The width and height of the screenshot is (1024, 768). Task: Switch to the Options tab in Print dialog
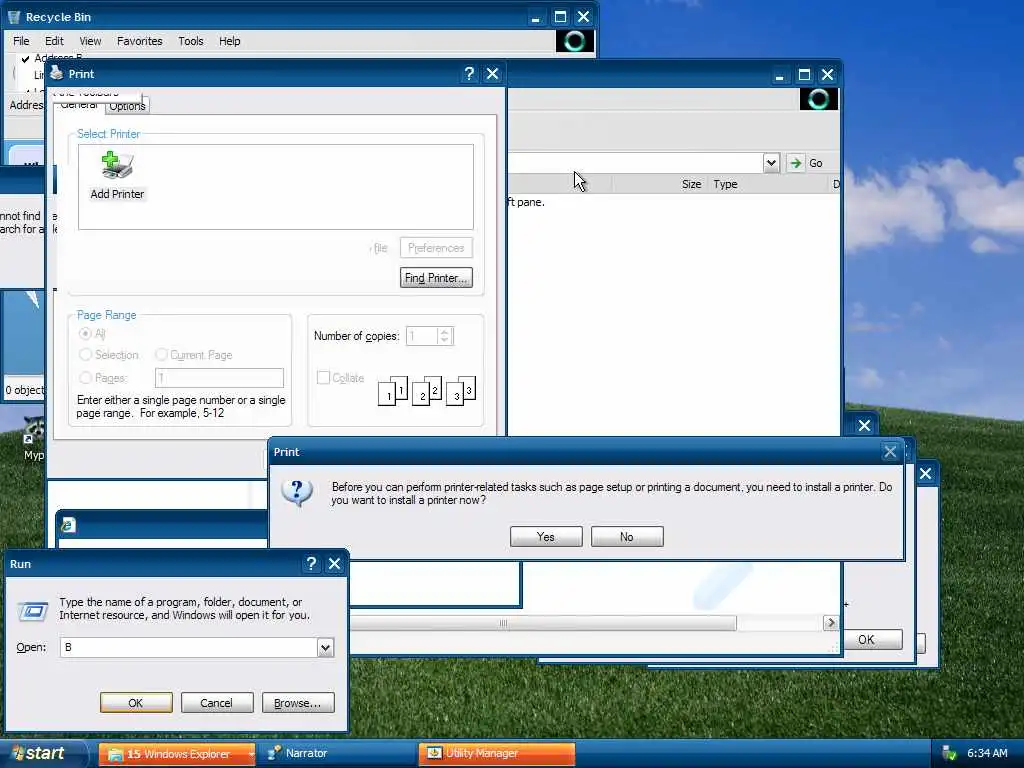point(127,105)
